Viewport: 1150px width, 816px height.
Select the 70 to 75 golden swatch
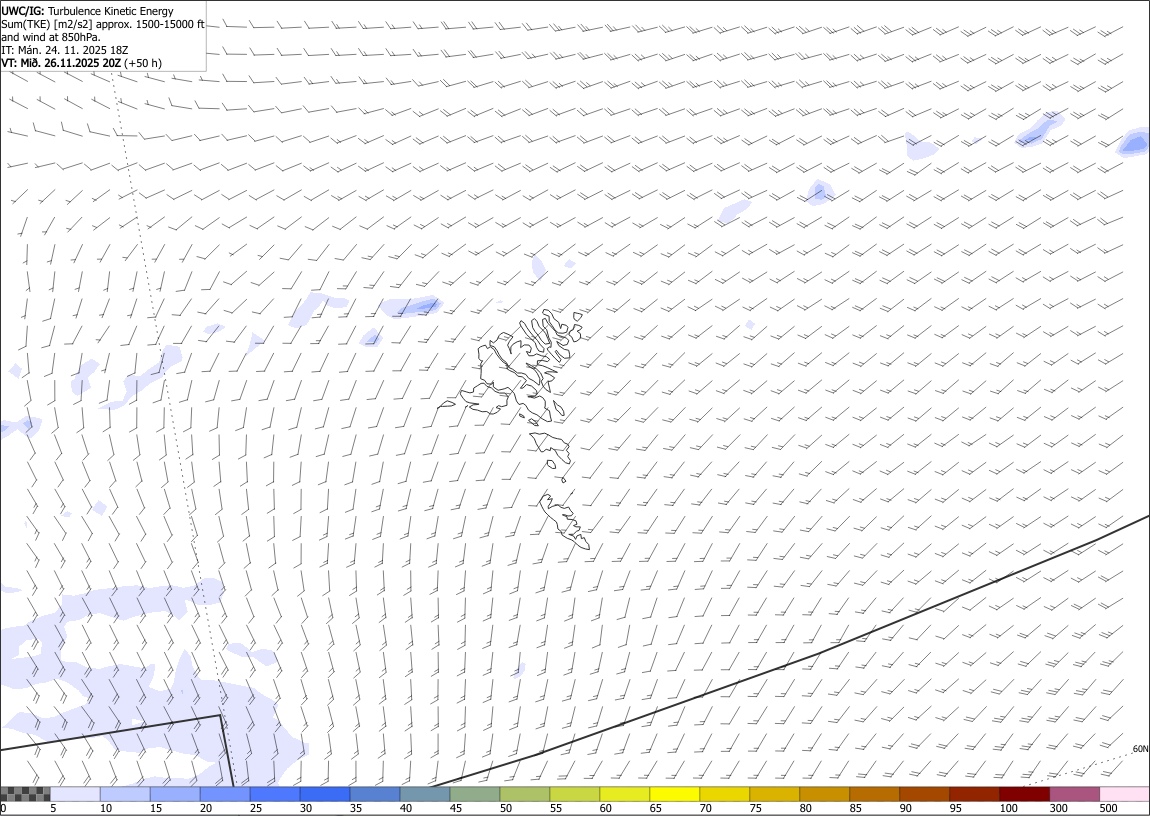[725, 794]
